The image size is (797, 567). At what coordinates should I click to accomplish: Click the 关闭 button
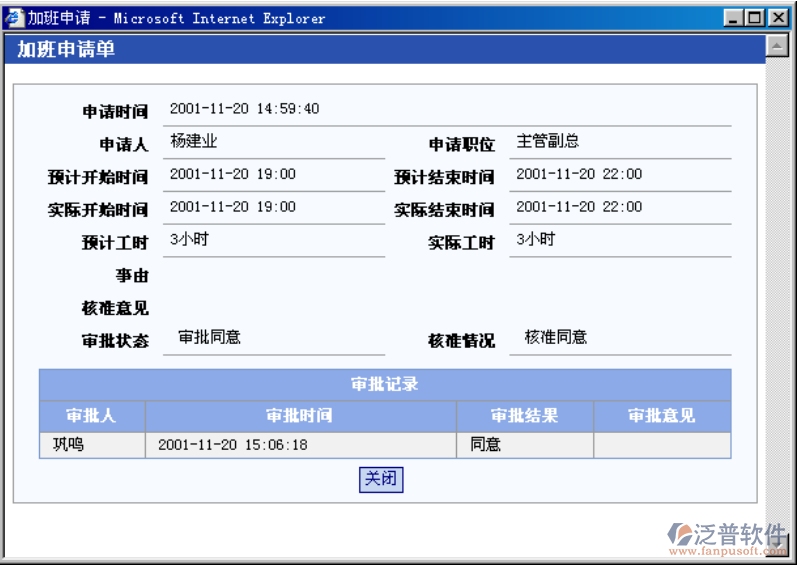pos(381,480)
